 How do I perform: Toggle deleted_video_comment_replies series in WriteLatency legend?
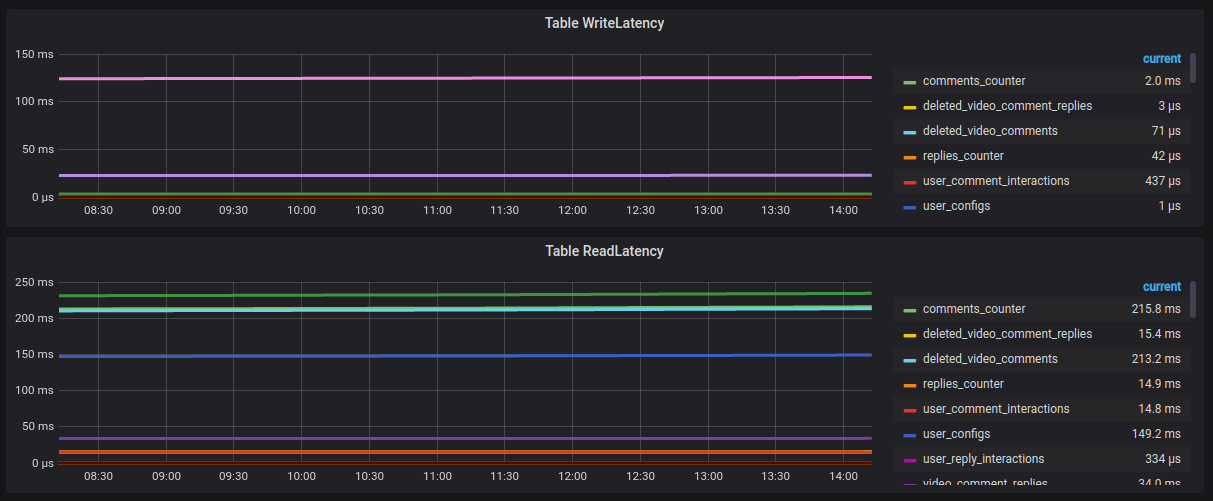[x=1007, y=106]
